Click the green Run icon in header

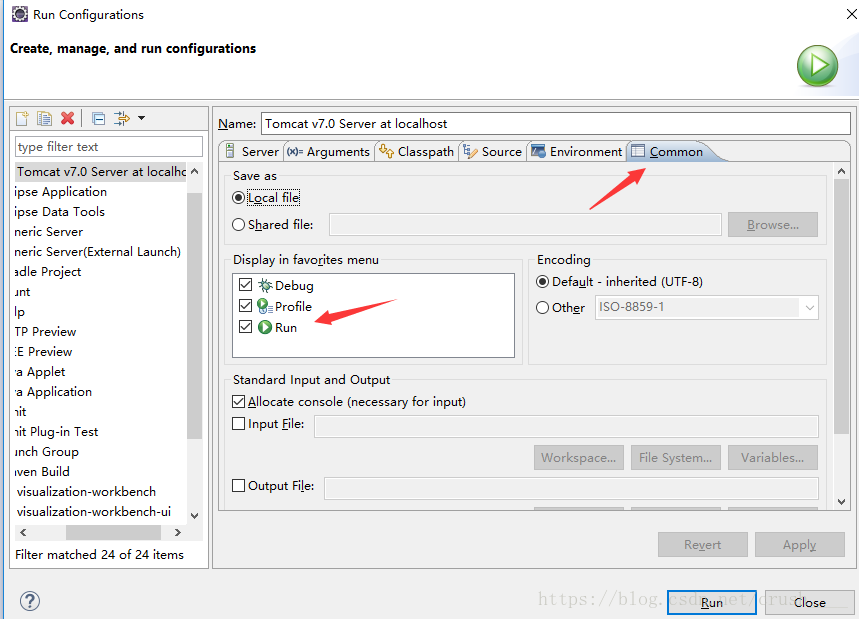[817, 66]
